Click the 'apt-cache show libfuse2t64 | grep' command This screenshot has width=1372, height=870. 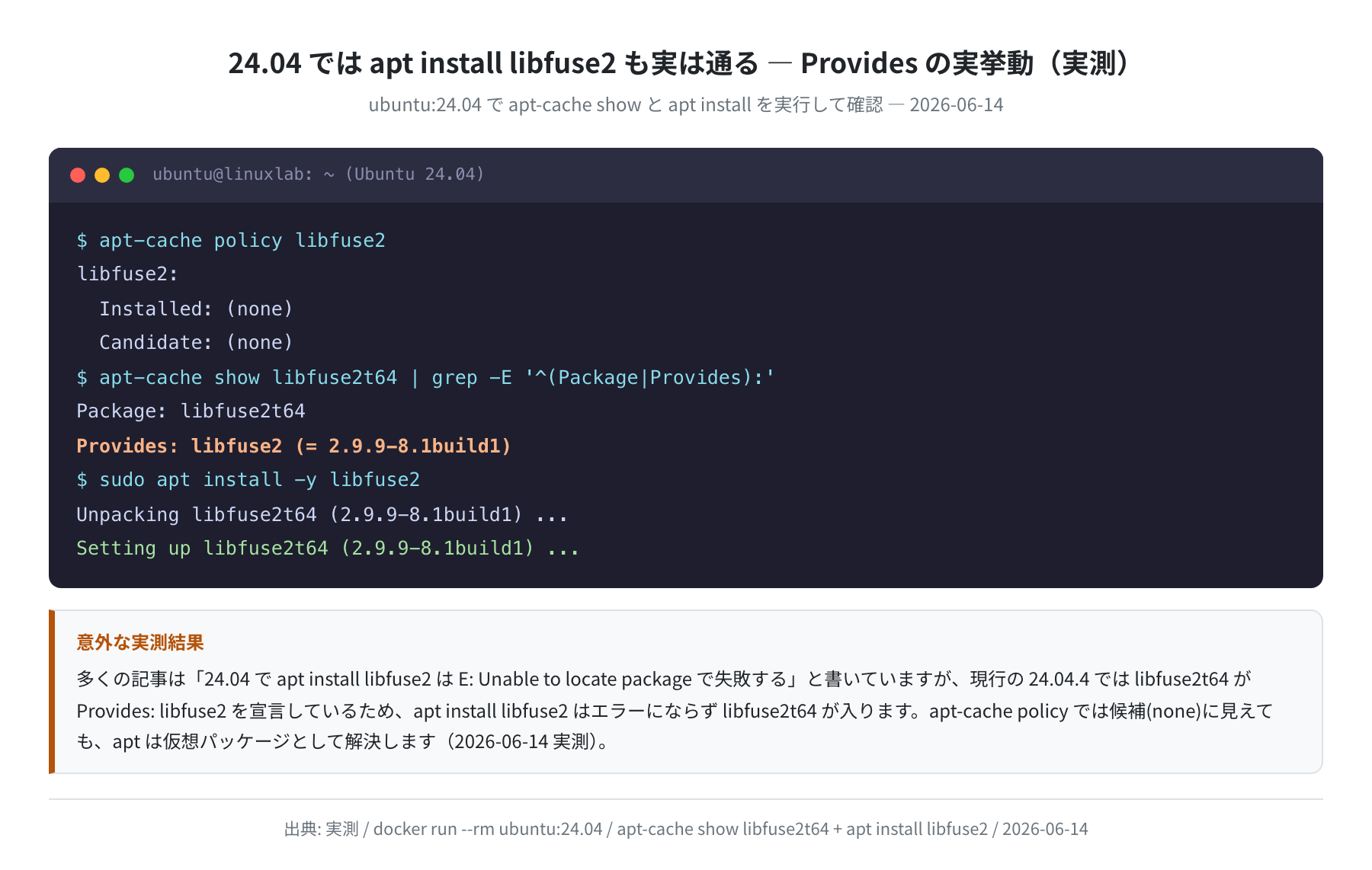(x=425, y=378)
